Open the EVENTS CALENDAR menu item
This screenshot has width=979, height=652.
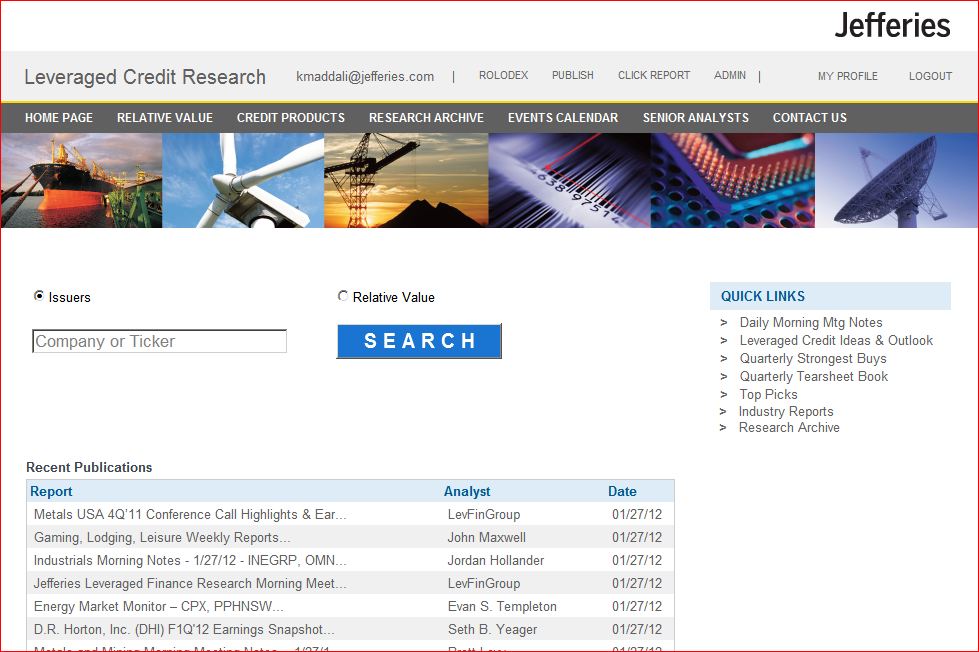tap(563, 117)
